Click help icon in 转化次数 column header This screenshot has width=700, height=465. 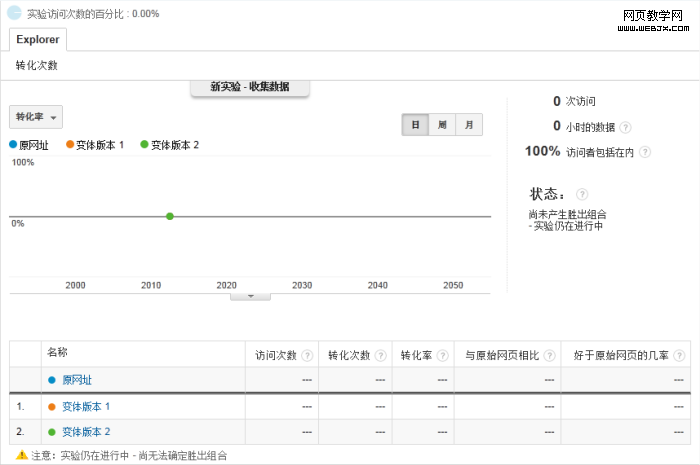380,355
